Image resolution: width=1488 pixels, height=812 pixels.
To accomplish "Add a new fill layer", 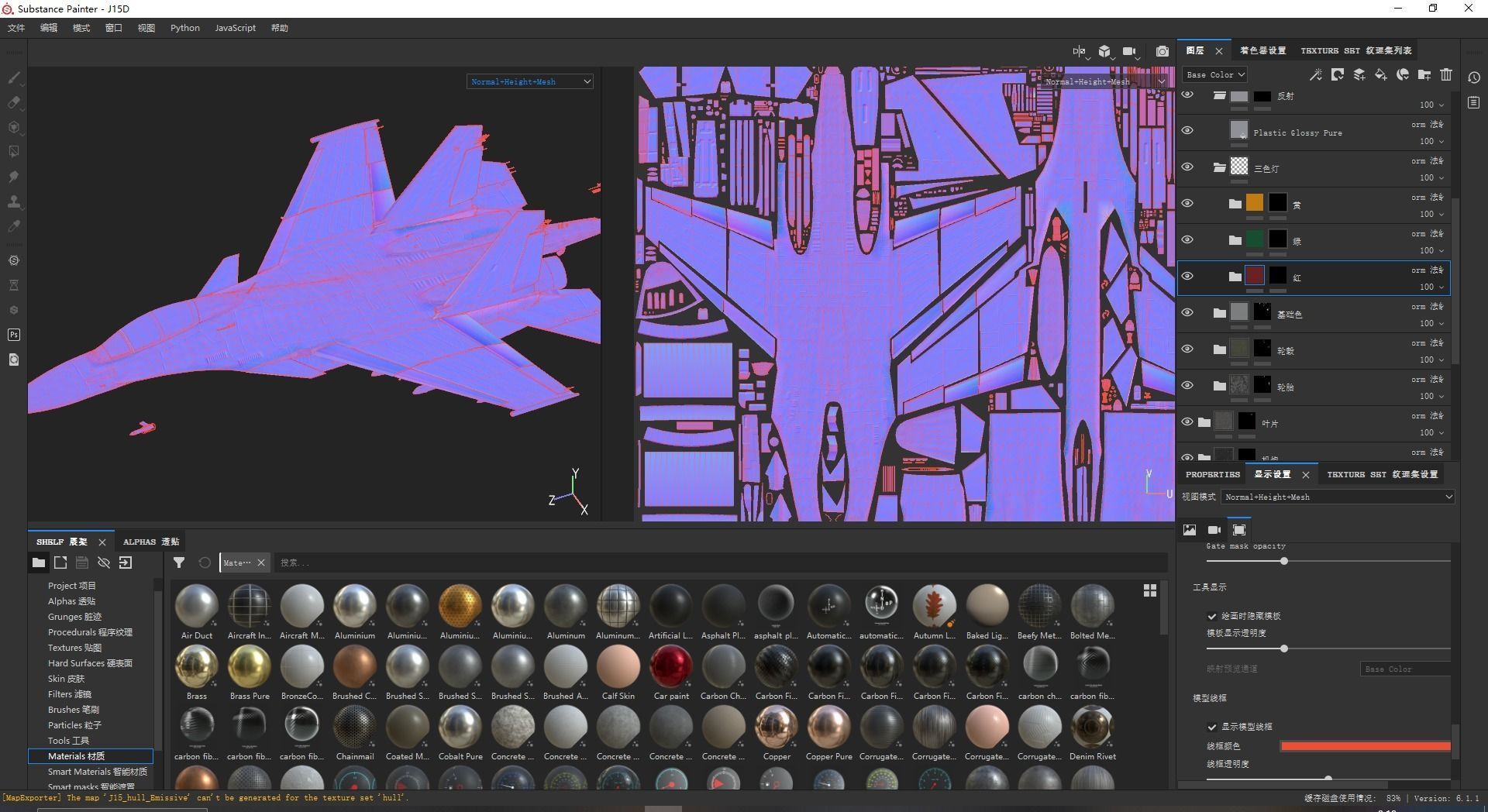I will click(1381, 74).
